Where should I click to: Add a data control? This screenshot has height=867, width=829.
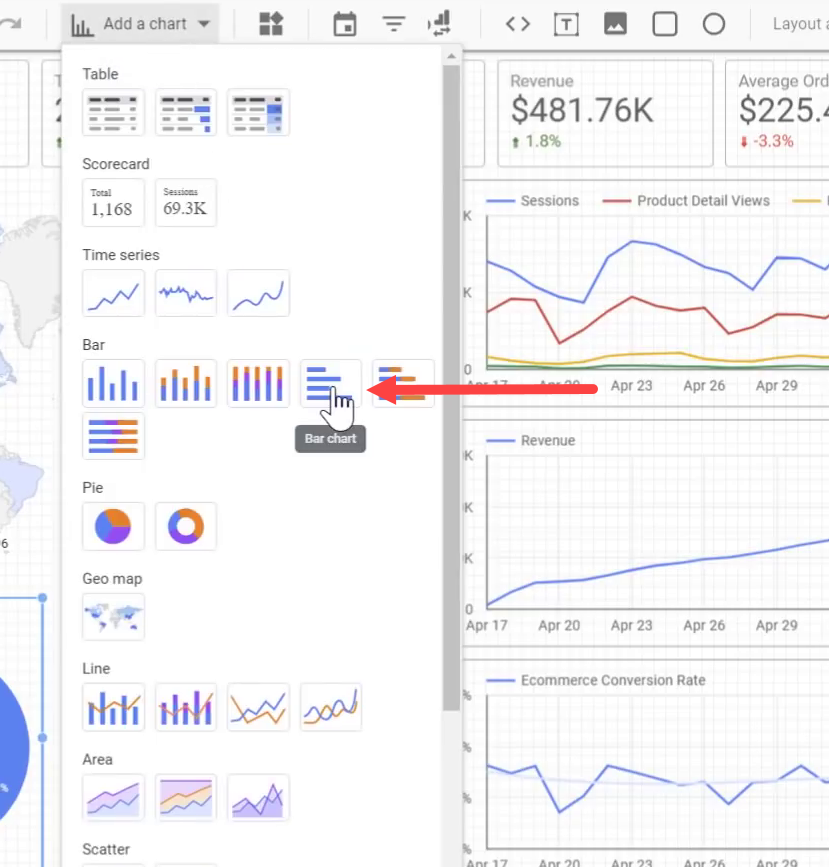[x=439, y=24]
